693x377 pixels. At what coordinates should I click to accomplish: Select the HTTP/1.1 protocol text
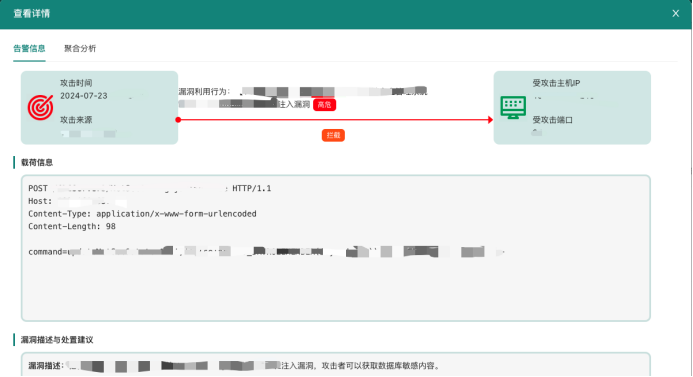[x=252, y=188]
